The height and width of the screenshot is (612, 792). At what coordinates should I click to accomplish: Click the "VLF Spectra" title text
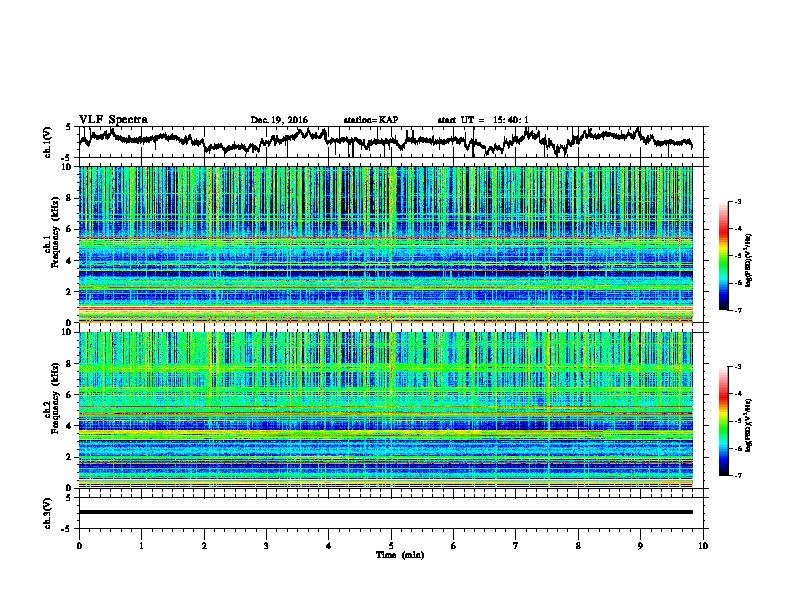(113, 119)
